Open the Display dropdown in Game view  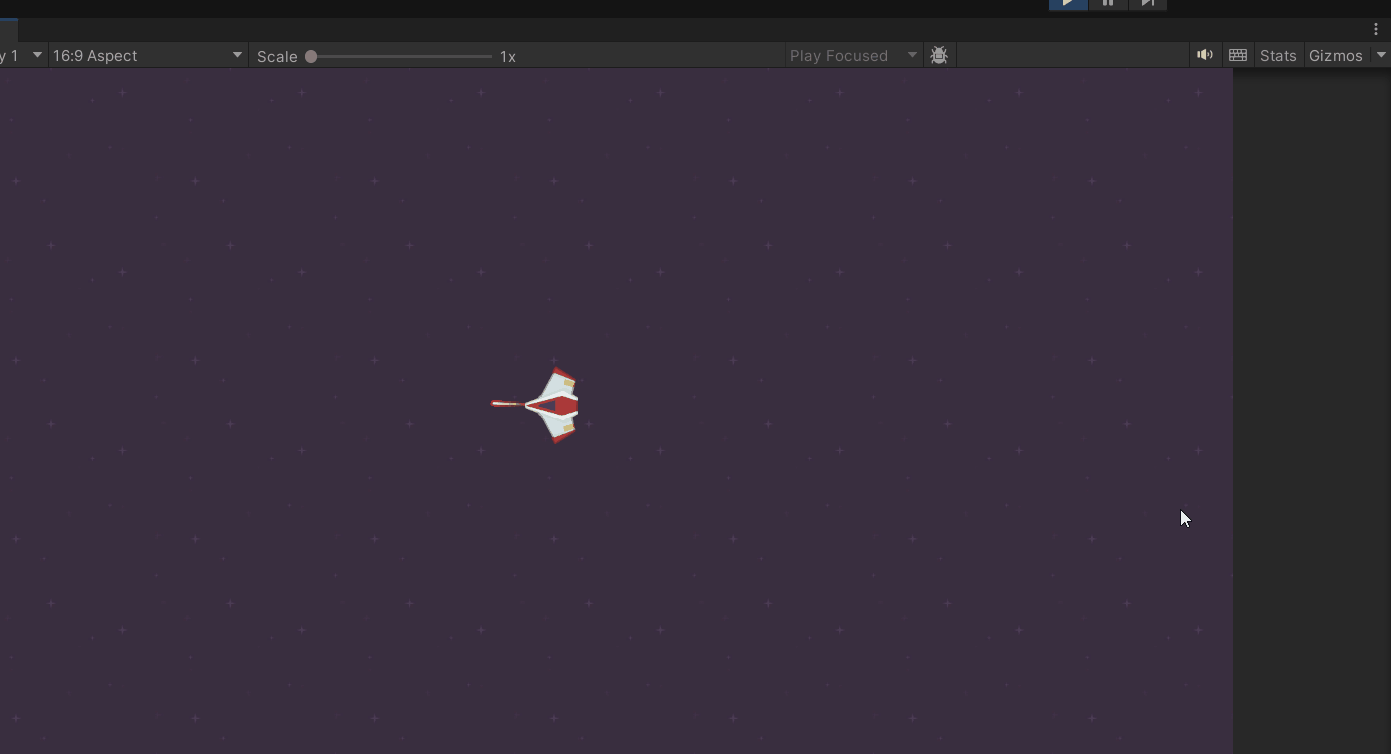tap(23, 55)
